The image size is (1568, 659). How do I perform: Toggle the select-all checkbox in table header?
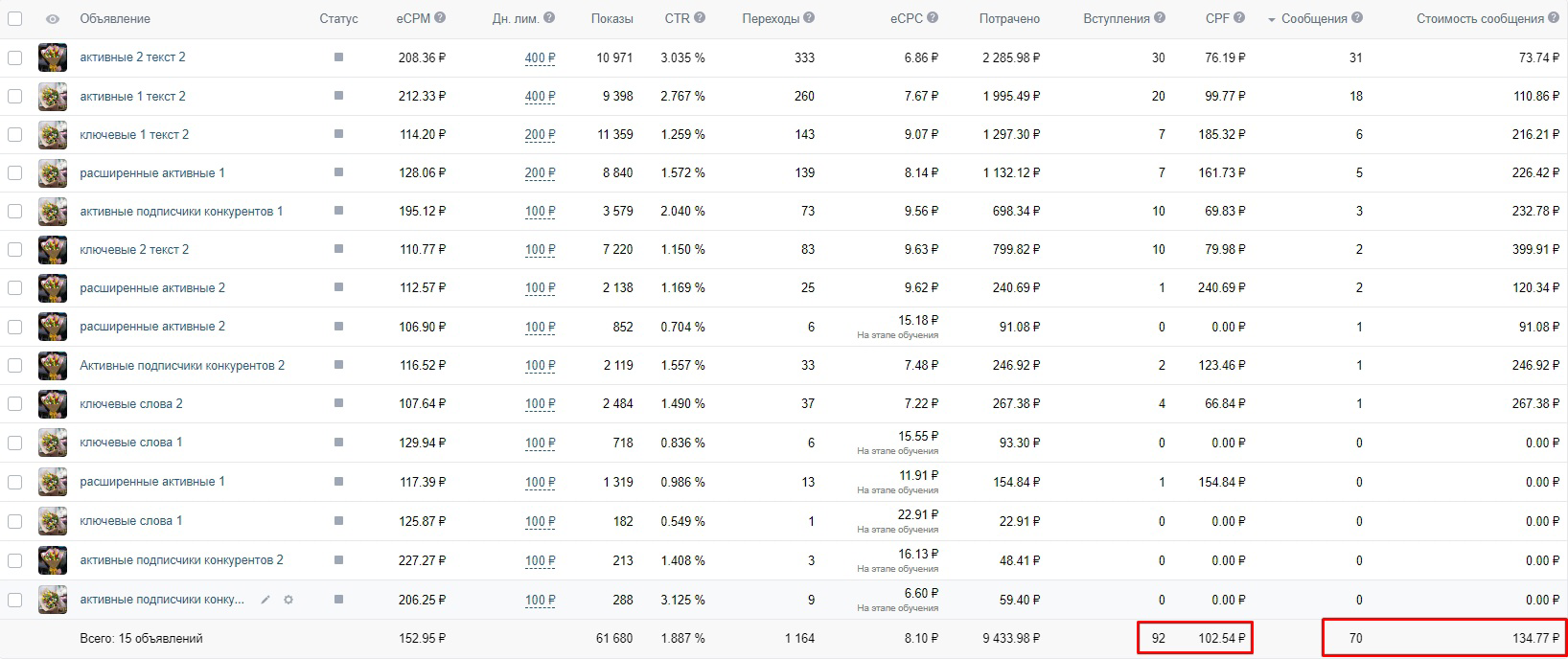coord(15,18)
